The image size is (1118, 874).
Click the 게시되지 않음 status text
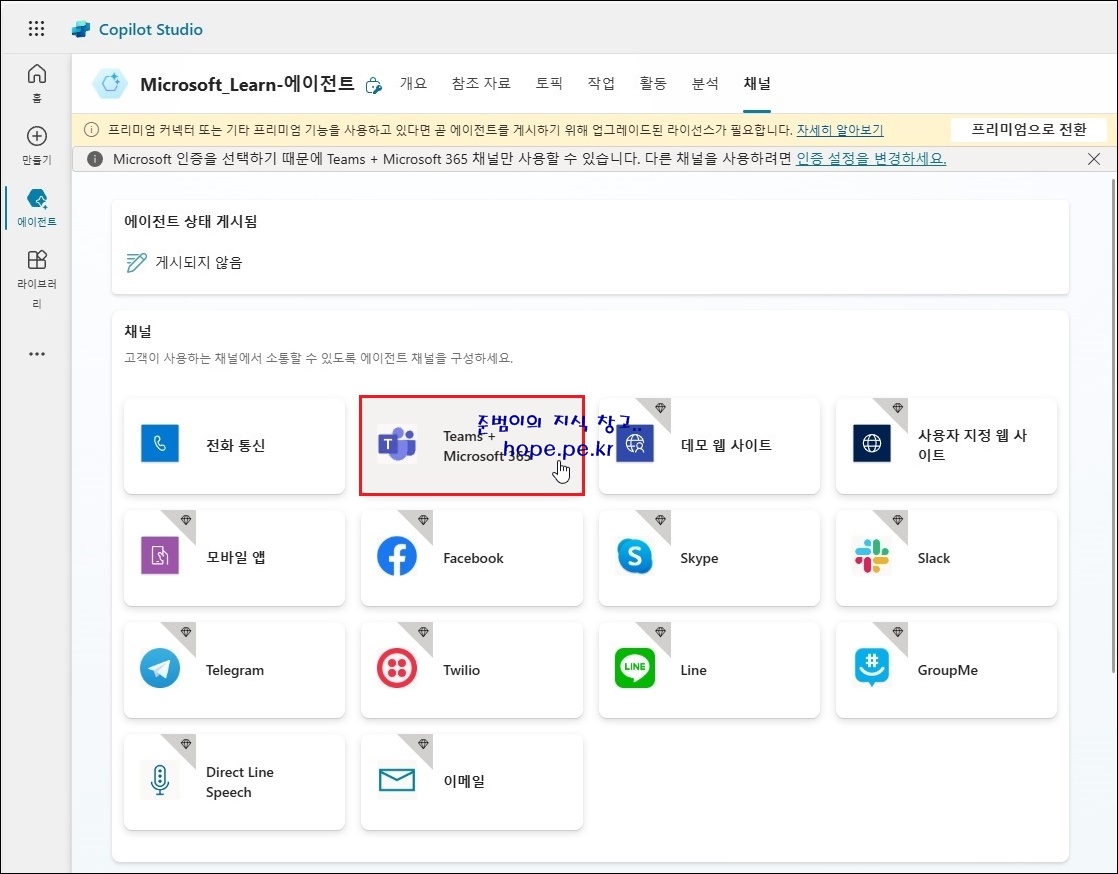[x=199, y=262]
